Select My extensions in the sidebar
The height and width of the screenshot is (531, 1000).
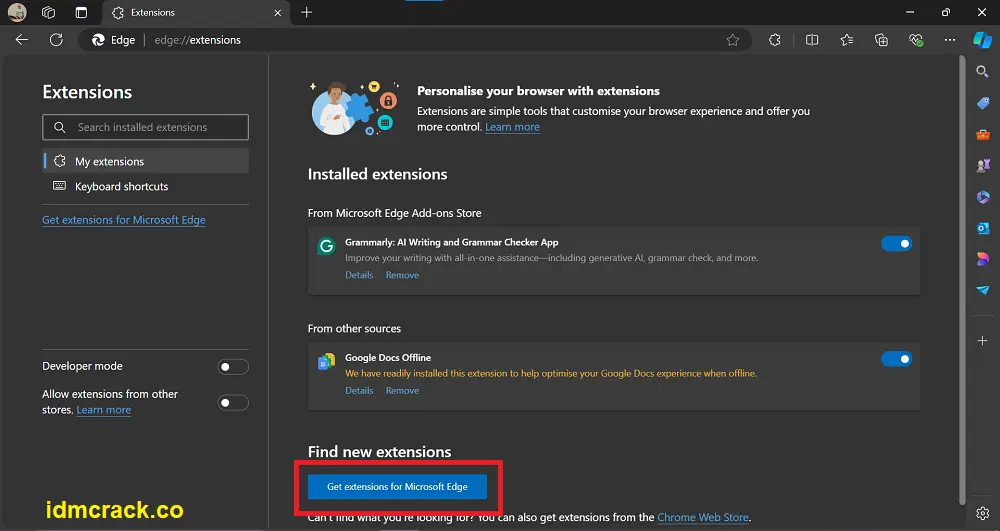145,161
